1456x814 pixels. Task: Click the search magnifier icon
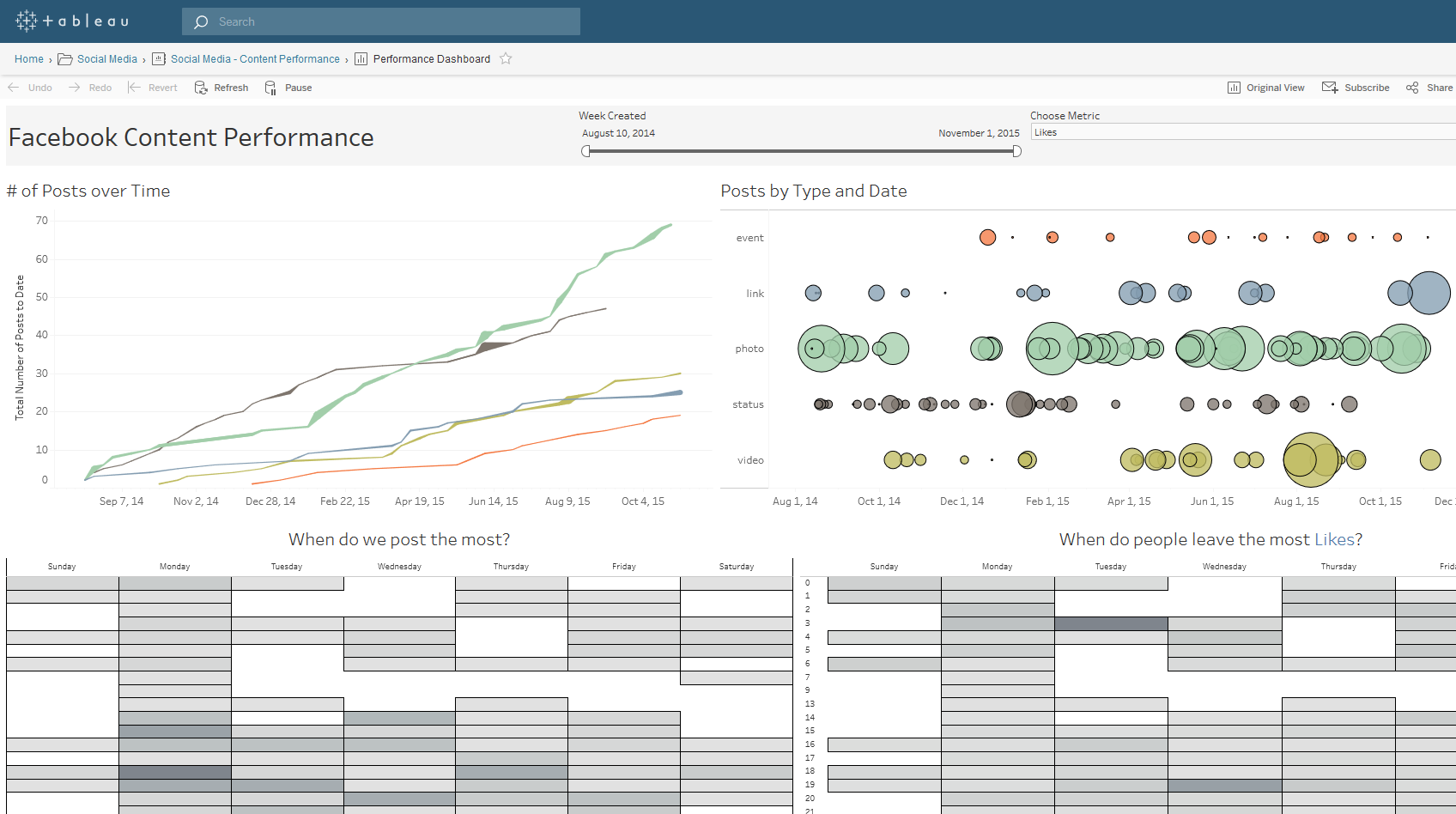click(201, 22)
